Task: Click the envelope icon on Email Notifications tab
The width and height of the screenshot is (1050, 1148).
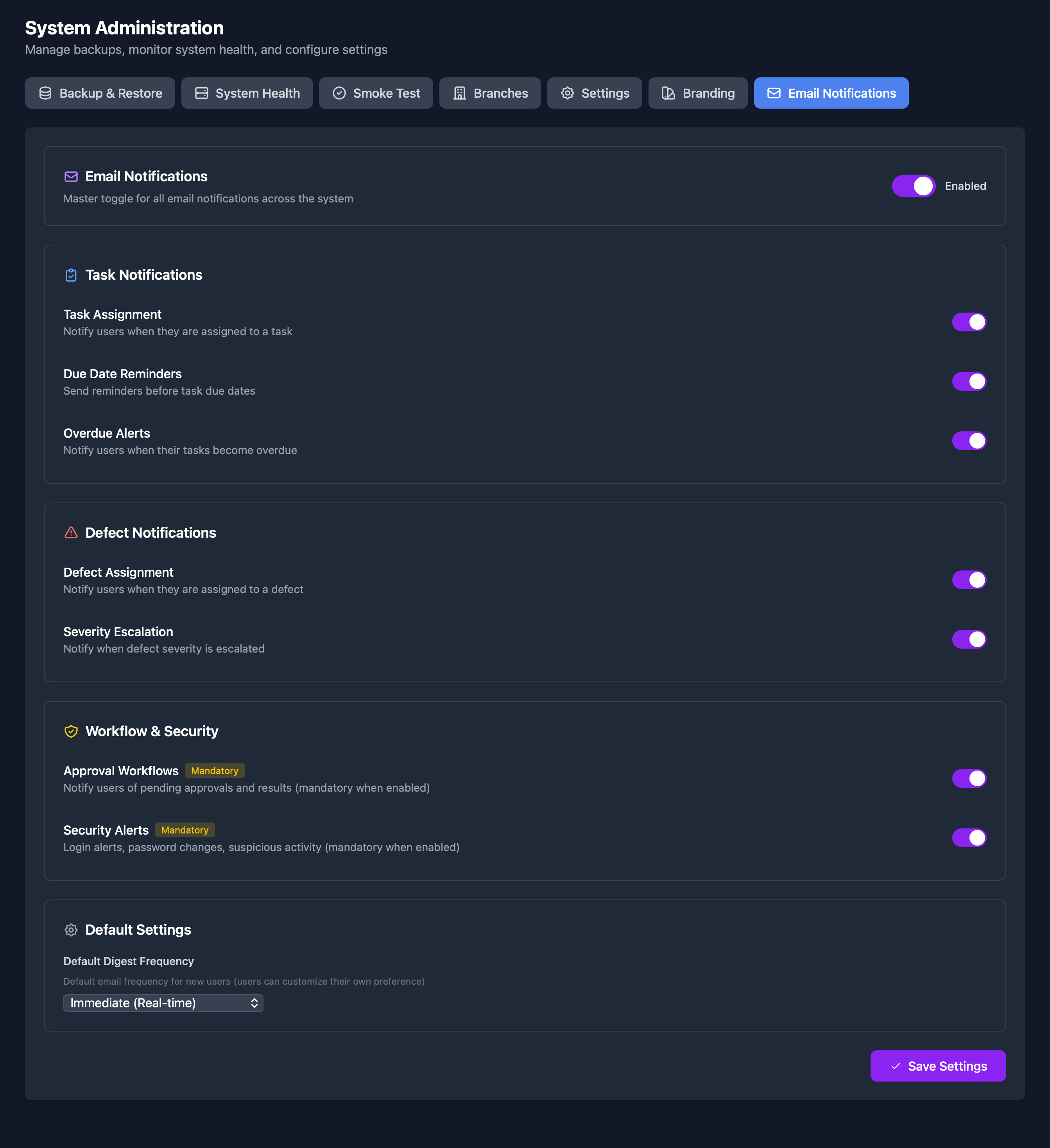Action: coord(774,93)
